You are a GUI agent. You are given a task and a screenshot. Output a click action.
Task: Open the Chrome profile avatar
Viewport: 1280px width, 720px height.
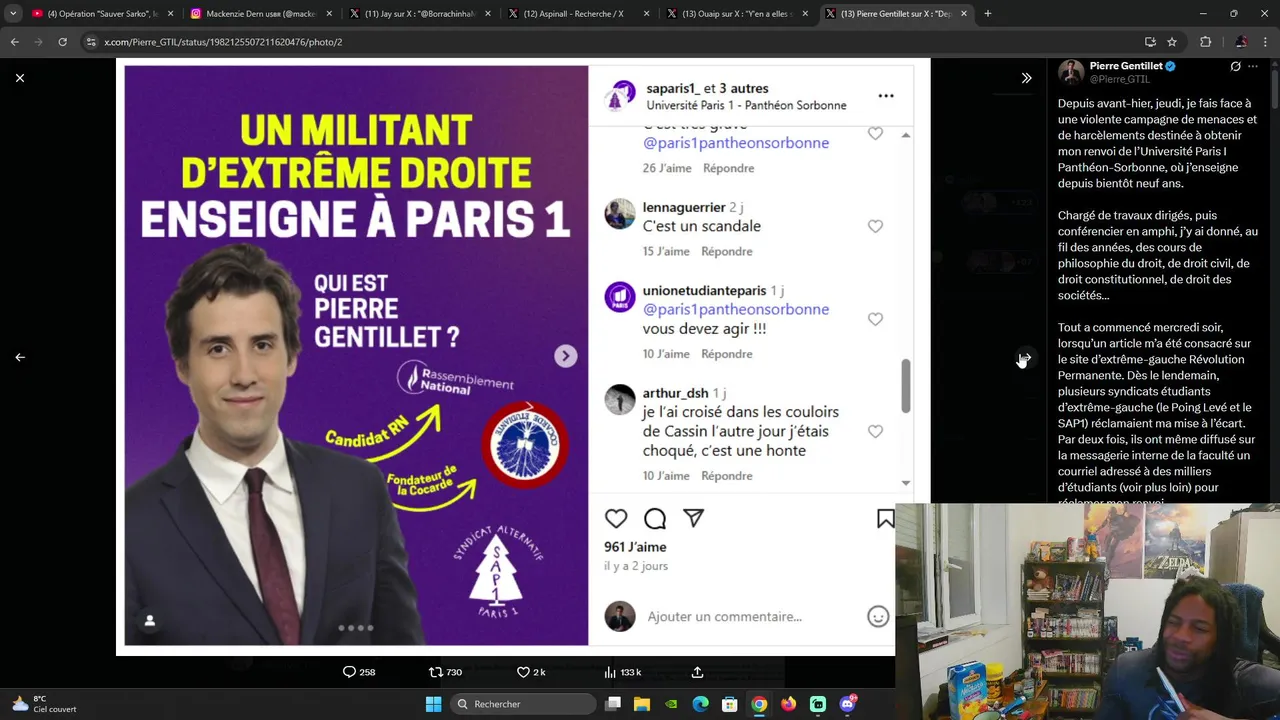[1241, 42]
